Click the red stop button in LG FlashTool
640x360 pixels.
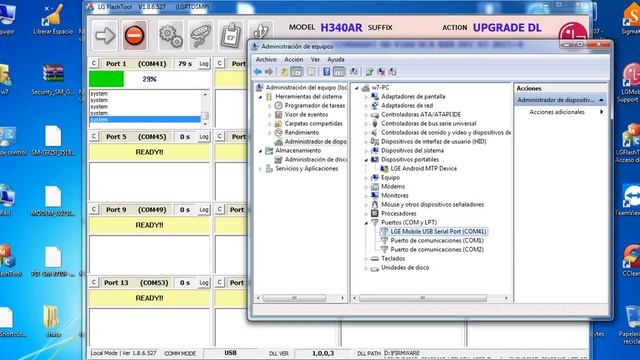coord(135,36)
